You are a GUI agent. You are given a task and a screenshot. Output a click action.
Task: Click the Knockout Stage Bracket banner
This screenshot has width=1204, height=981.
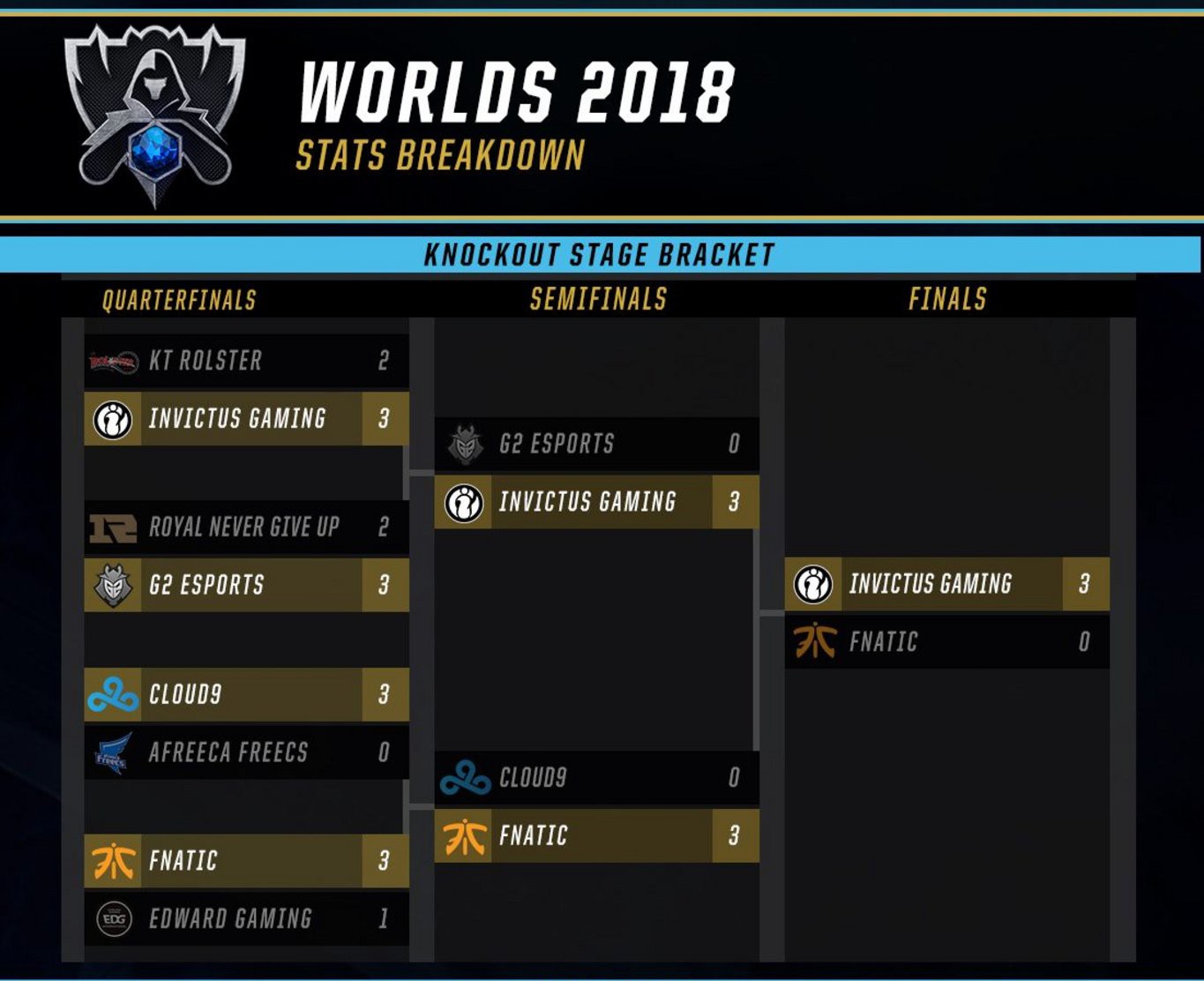(600, 254)
